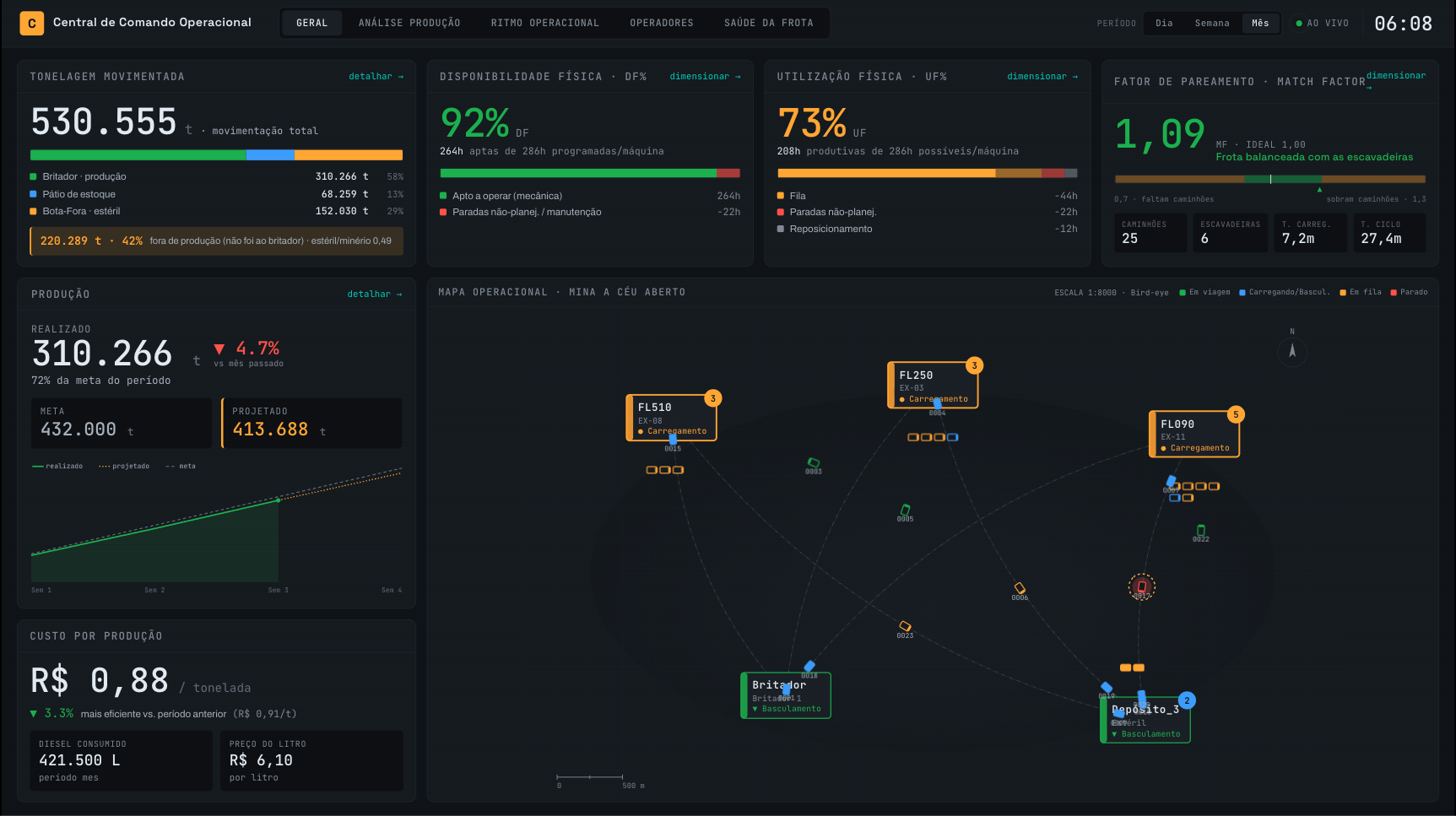This screenshot has width=1456, height=816.
Task: Click the orange badge 3 on FL510
Action: pos(713,398)
